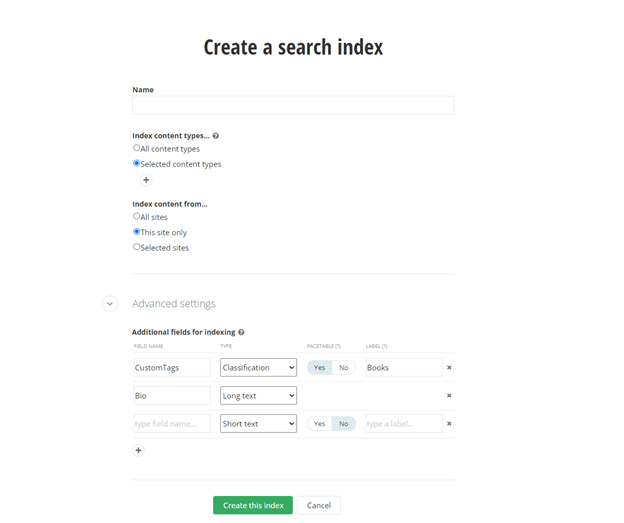624x523 pixels.
Task: Choose This site only option
Action: [137, 231]
